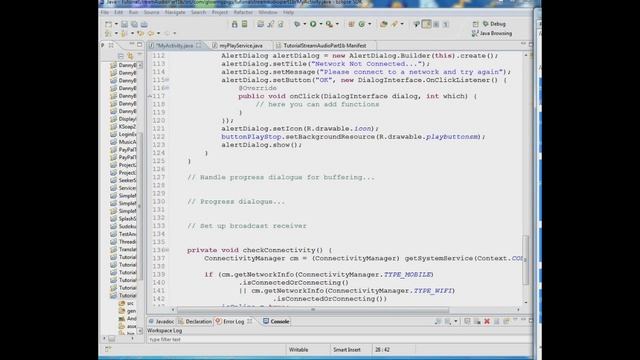Click the Search flashlight toolbar icon
Screen dimensions: 640x360
coord(395,24)
